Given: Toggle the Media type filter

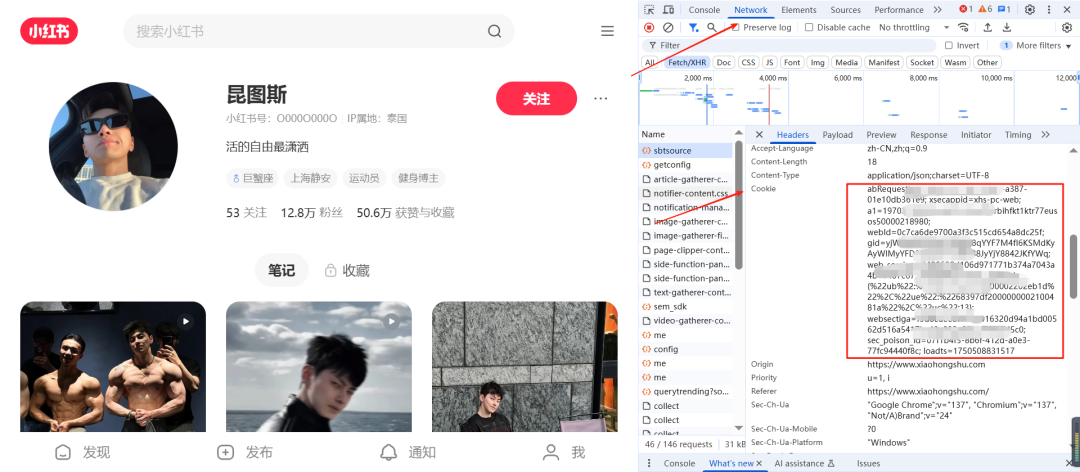Looking at the screenshot, I should (847, 63).
